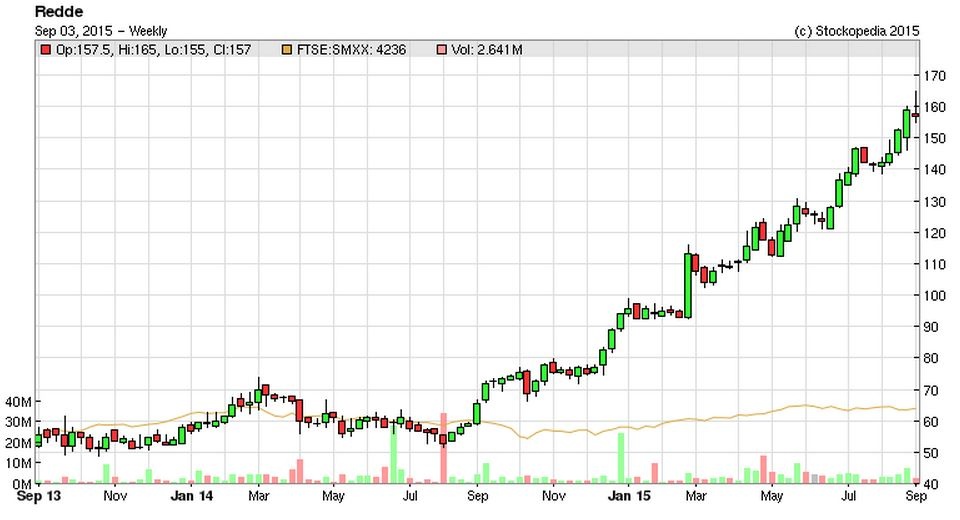Click the 'Jan 14' date axis label
The width and height of the screenshot is (960, 520).
click(x=192, y=496)
